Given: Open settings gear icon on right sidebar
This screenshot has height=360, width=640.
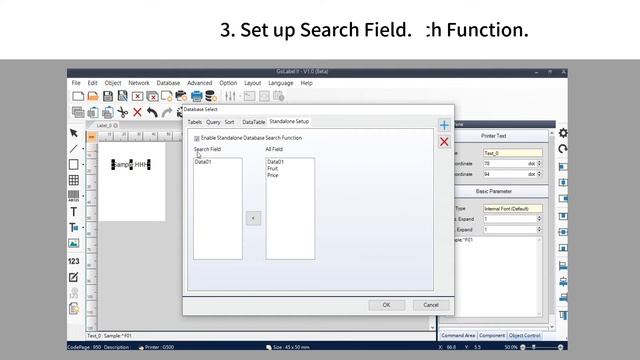Looking at the screenshot, I should click(x=563, y=133).
